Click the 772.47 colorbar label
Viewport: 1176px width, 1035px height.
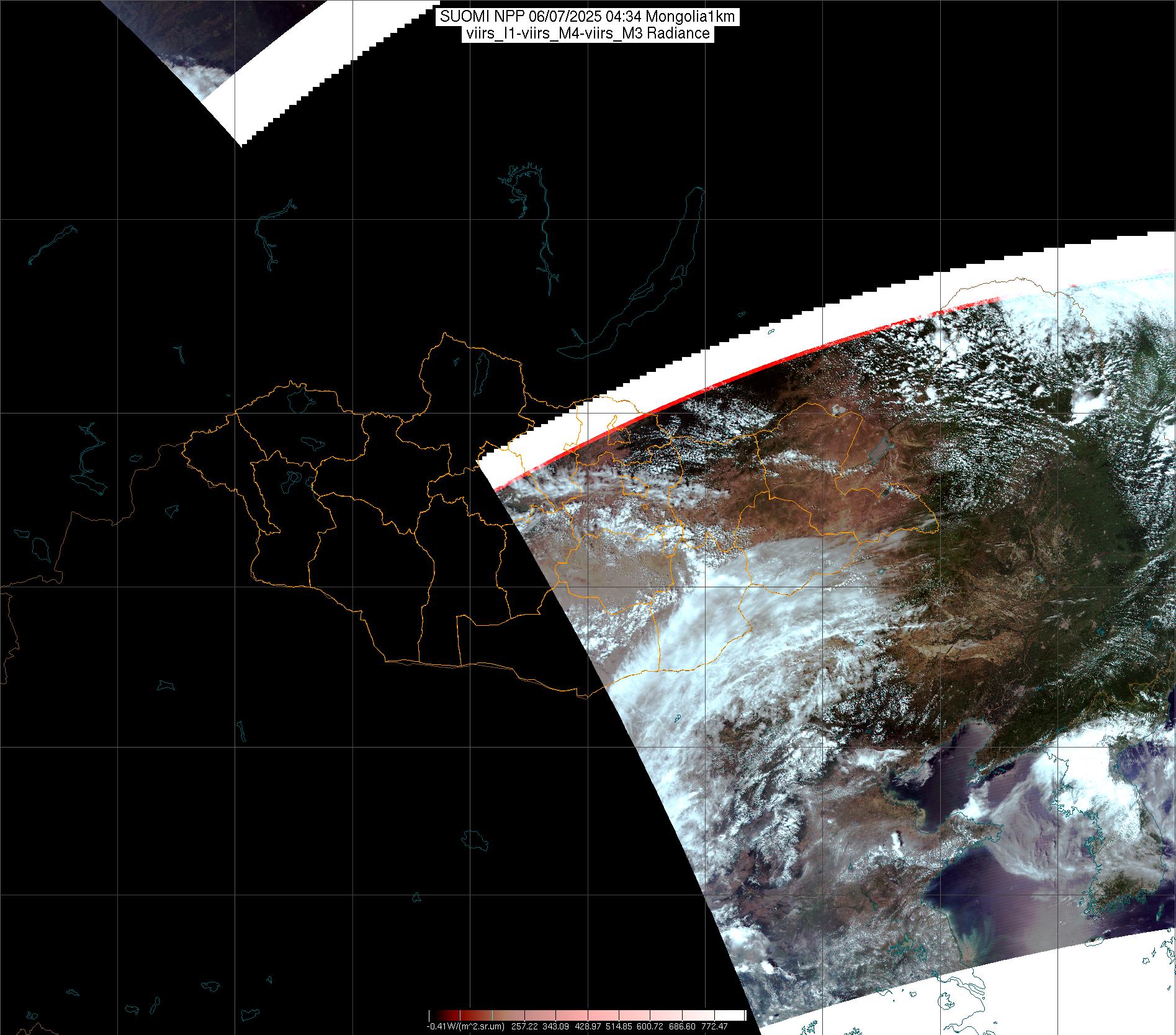coord(714,1026)
